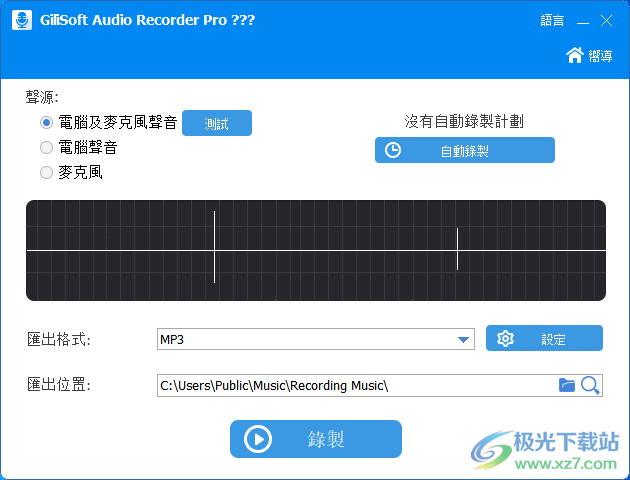Expand the 匯出格式 MP3 dropdown arrow
This screenshot has width=630, height=480.
pyautogui.click(x=463, y=340)
